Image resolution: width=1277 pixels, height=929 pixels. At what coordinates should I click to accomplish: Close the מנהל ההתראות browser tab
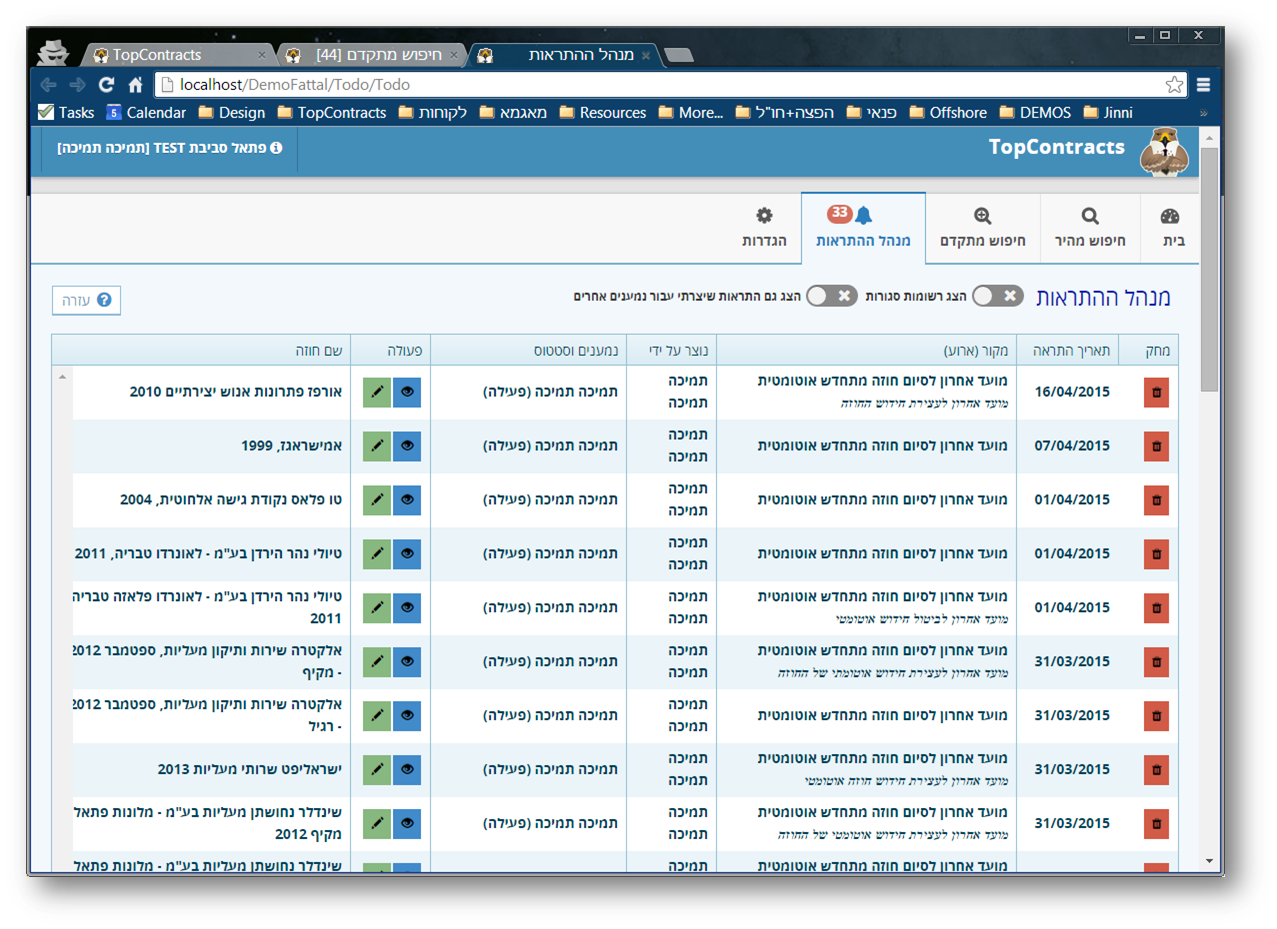pyautogui.click(x=645, y=56)
